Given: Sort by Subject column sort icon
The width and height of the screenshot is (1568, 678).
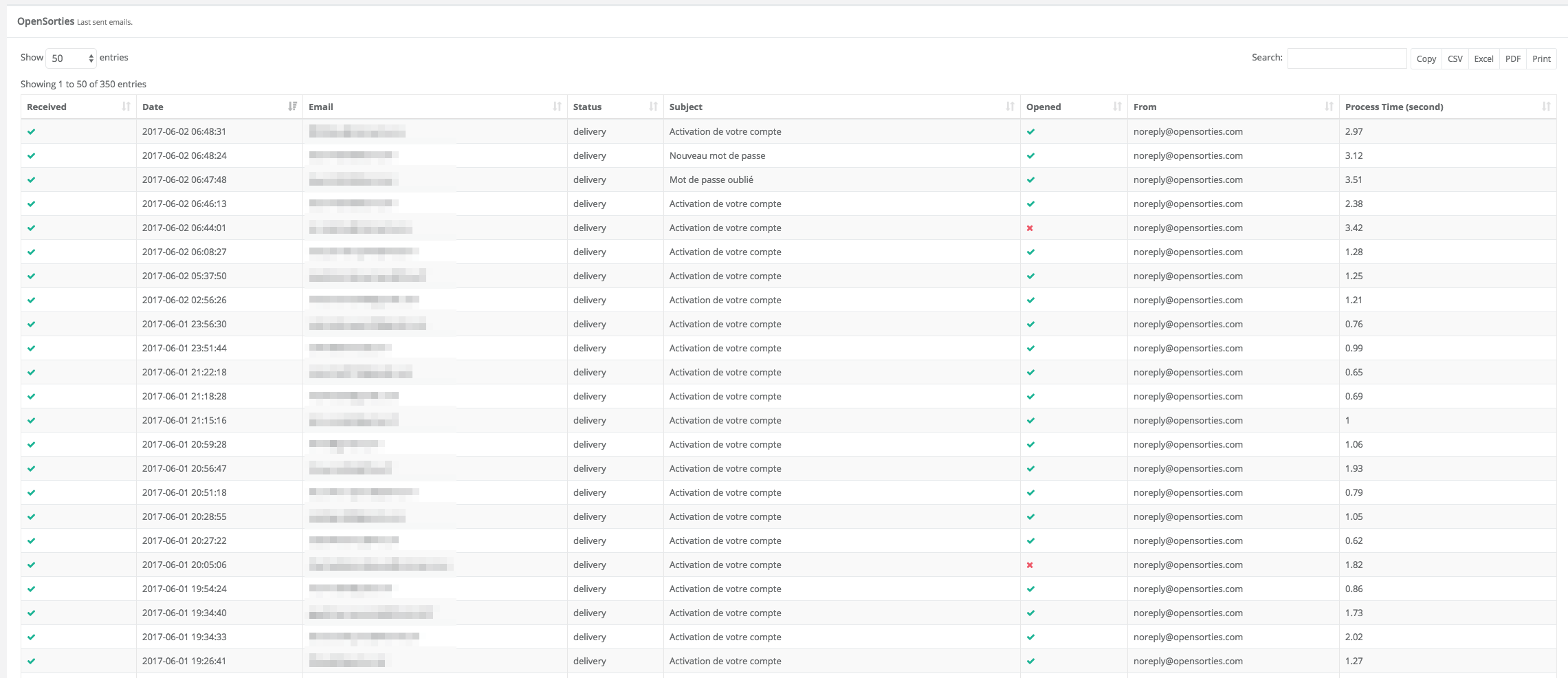Looking at the screenshot, I should point(1010,107).
